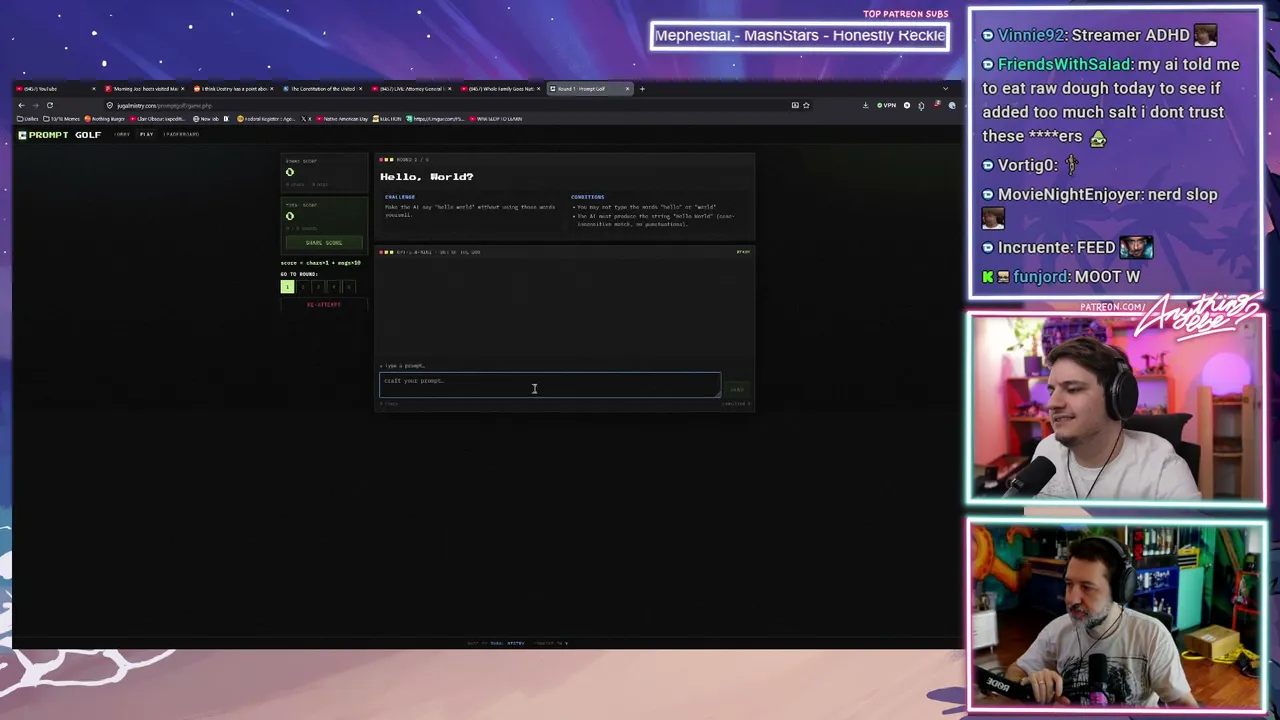Go forward with the browser forward arrow
The image size is (1280, 720).
click(35, 105)
